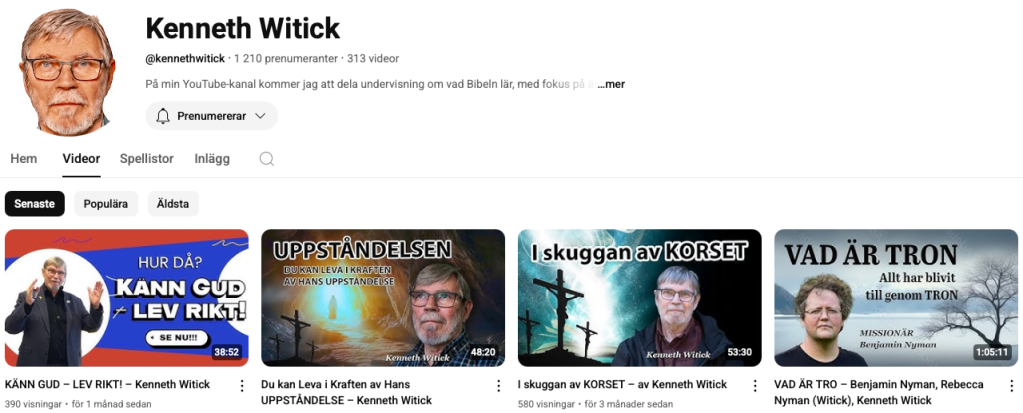Open the Inlägg tab
This screenshot has width=1023, height=413.
pos(212,159)
